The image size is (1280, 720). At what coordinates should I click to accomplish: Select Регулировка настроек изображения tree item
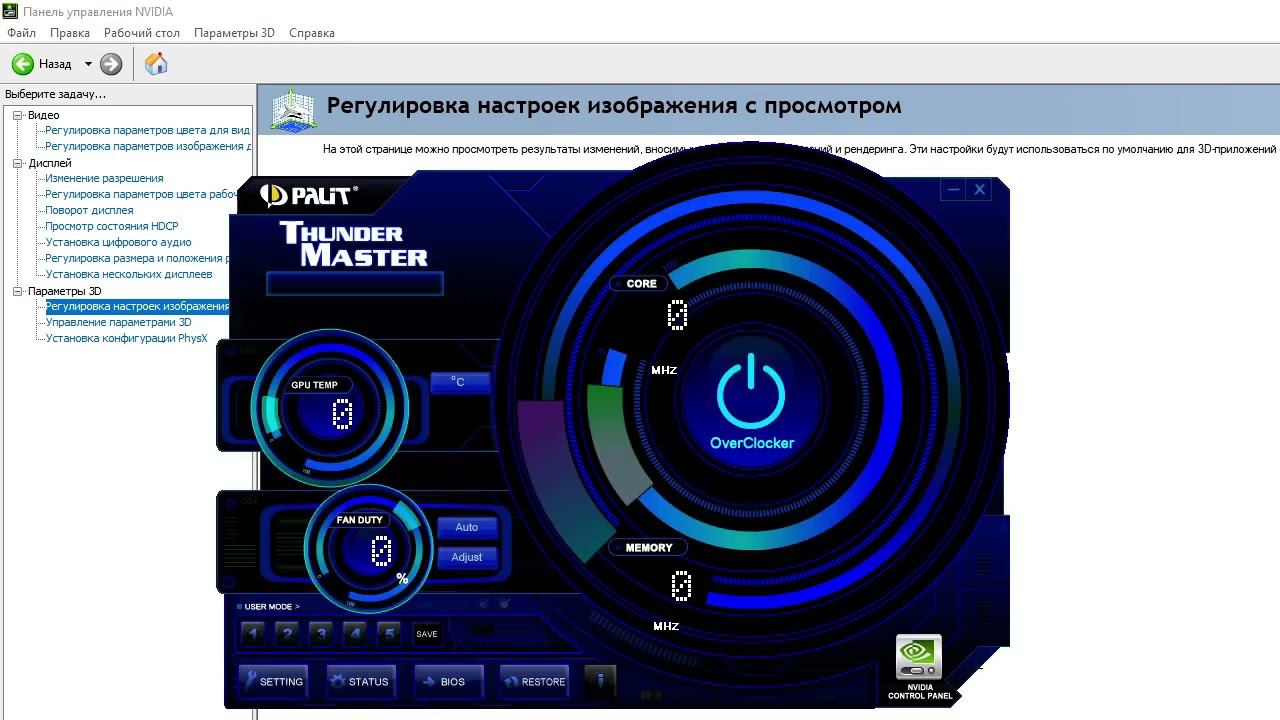pyautogui.click(x=138, y=306)
